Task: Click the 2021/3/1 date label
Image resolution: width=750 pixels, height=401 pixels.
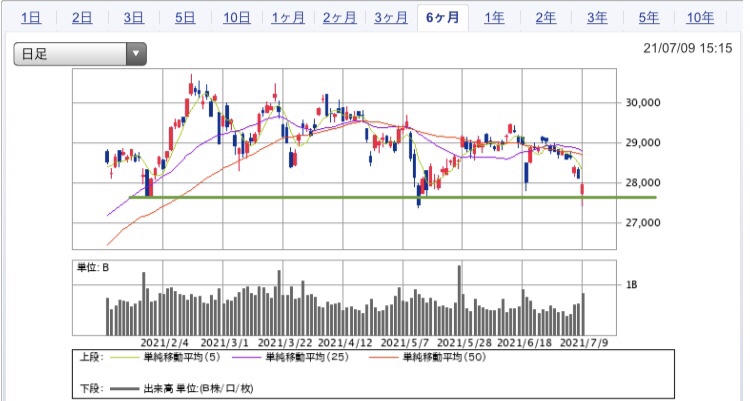Action: coord(224,343)
